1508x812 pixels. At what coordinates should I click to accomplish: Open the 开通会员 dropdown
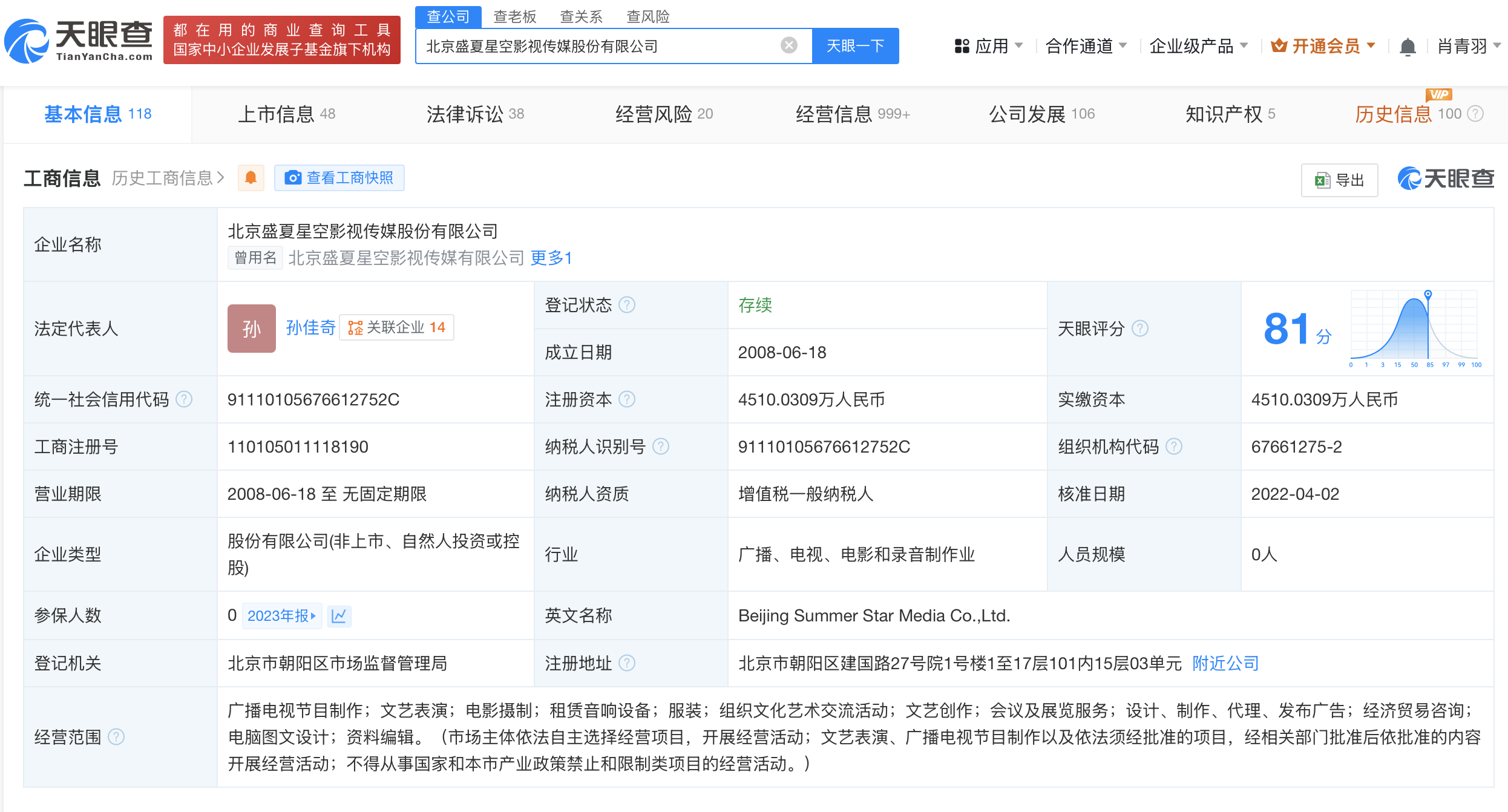[1323, 46]
